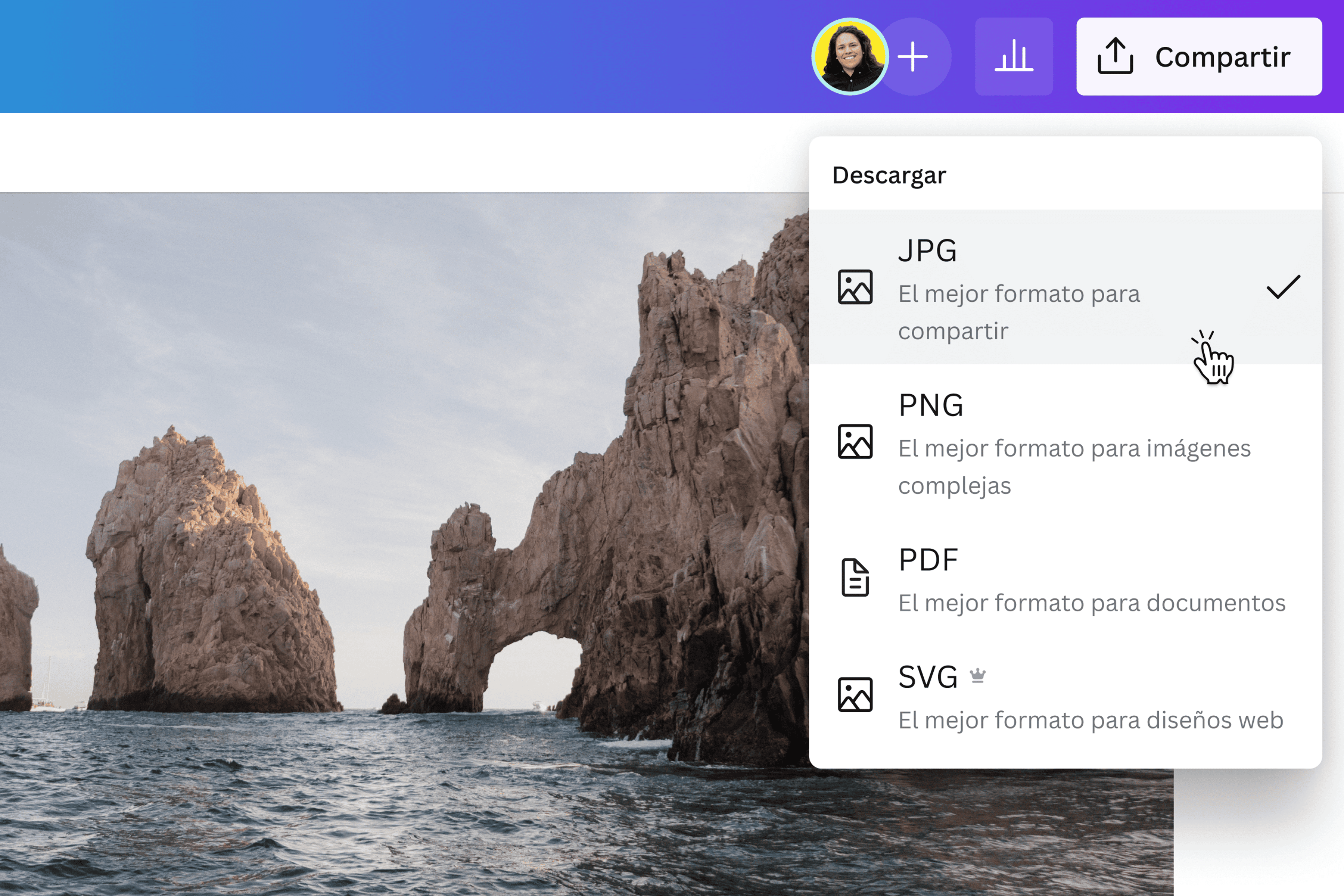1344x896 pixels.
Task: Click 'El mejor formato para diseños web' text
Action: 1090,720
